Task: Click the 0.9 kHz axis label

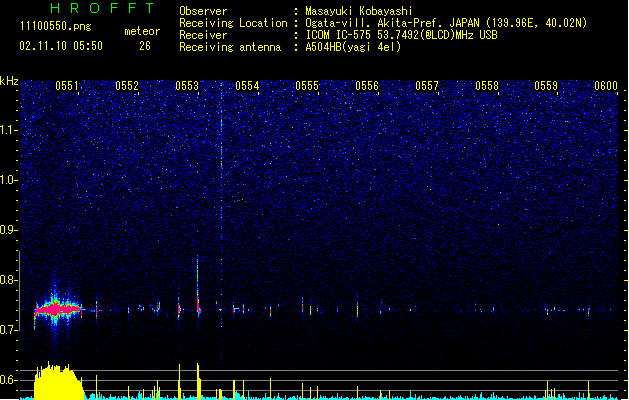Action: click(9, 230)
